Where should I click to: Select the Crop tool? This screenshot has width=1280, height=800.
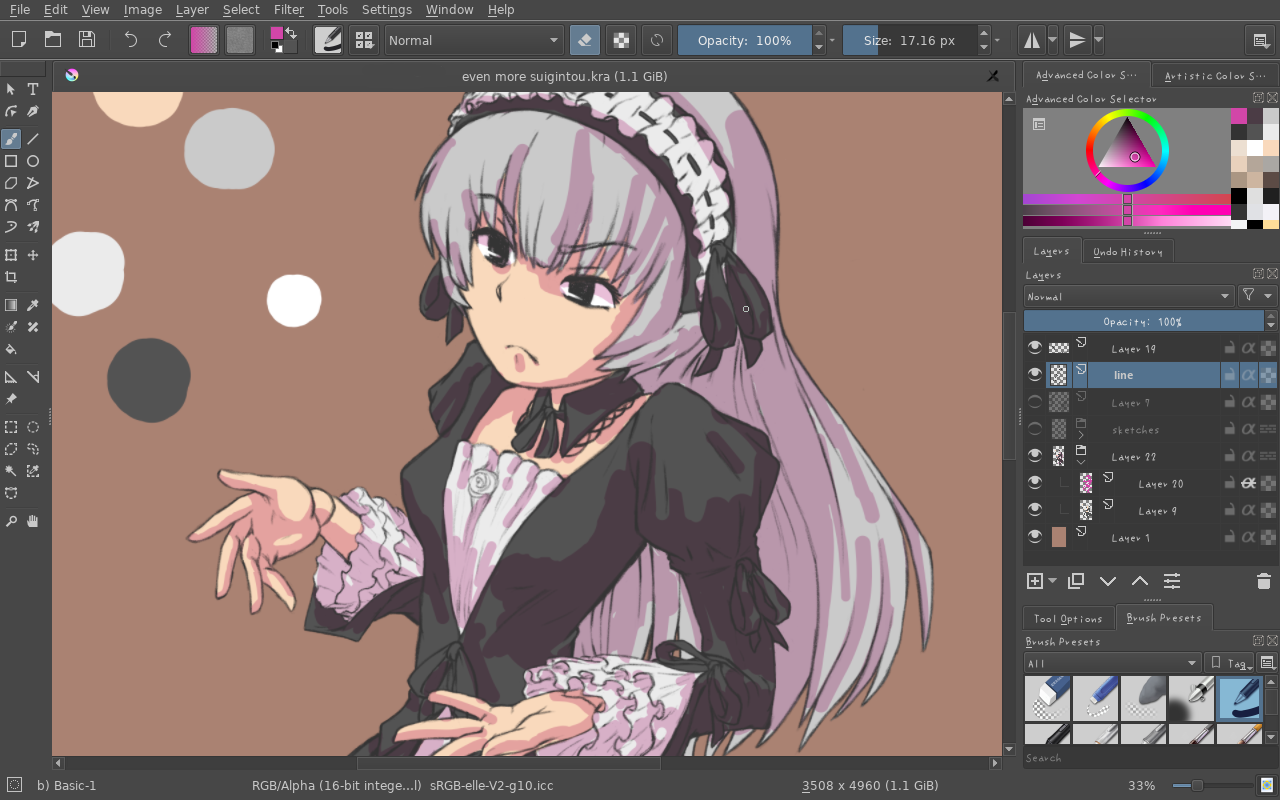[11, 277]
